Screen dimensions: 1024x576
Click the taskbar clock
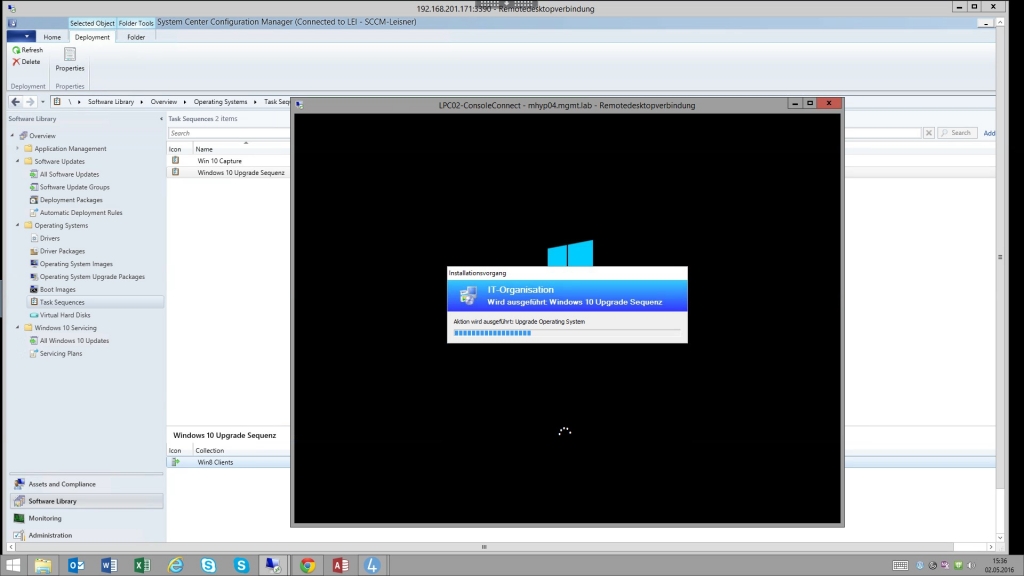point(999,566)
